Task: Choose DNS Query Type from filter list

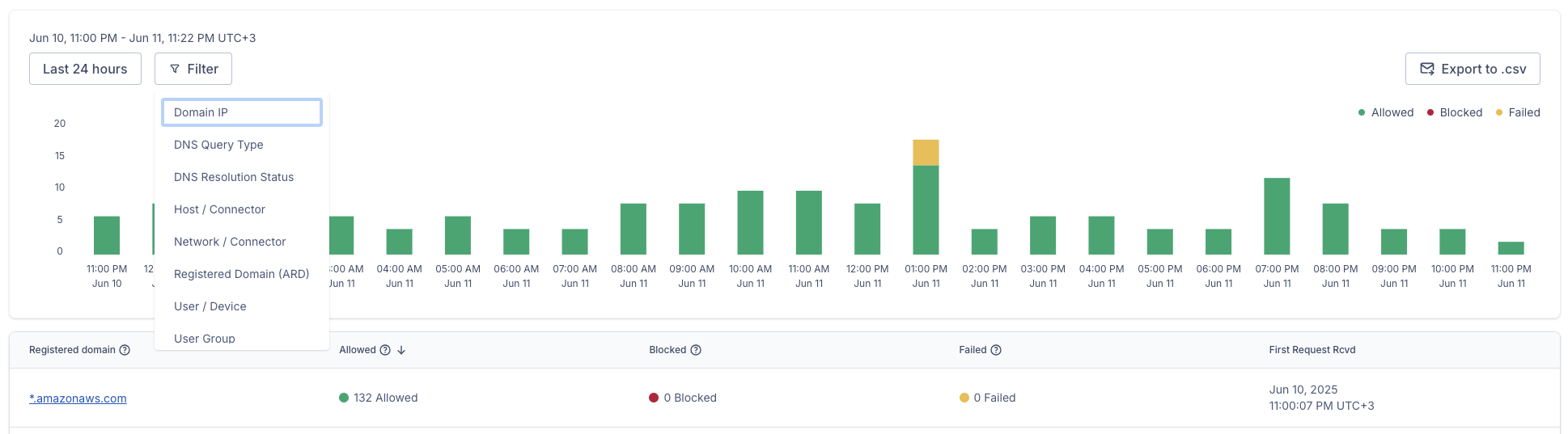Action: (218, 145)
